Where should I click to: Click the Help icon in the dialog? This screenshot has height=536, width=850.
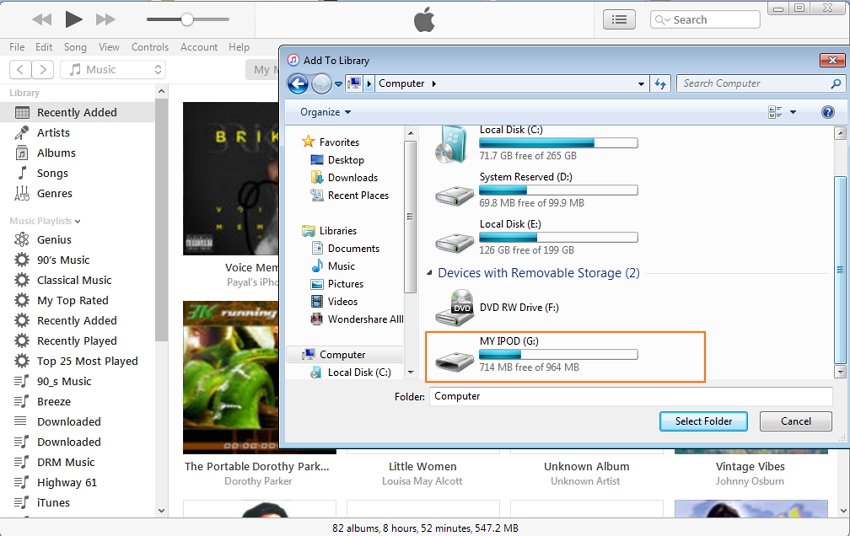[x=828, y=112]
